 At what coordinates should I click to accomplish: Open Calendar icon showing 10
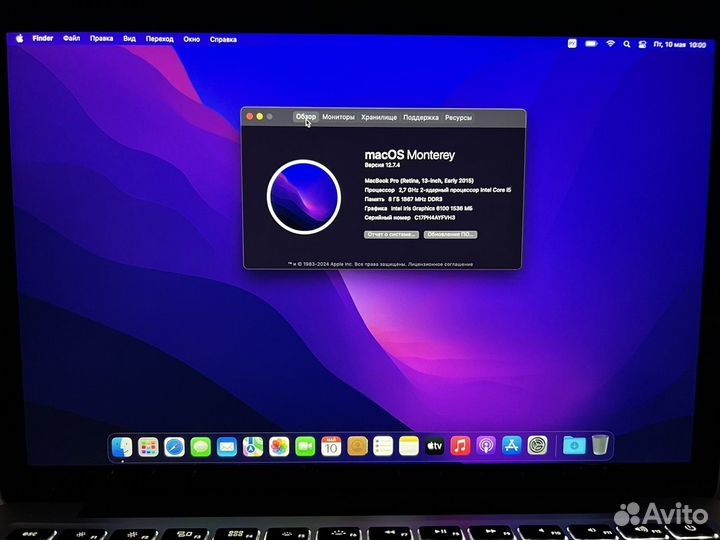(x=331, y=446)
